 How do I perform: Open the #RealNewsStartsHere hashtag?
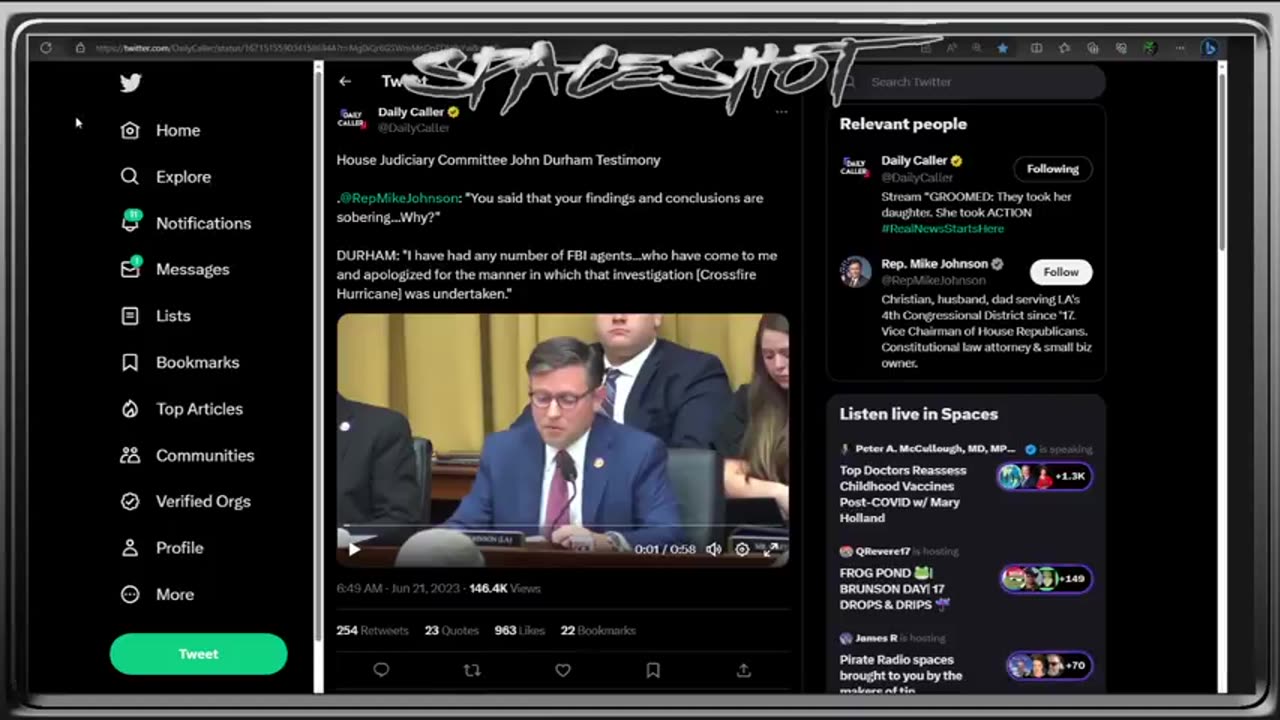[x=943, y=229]
